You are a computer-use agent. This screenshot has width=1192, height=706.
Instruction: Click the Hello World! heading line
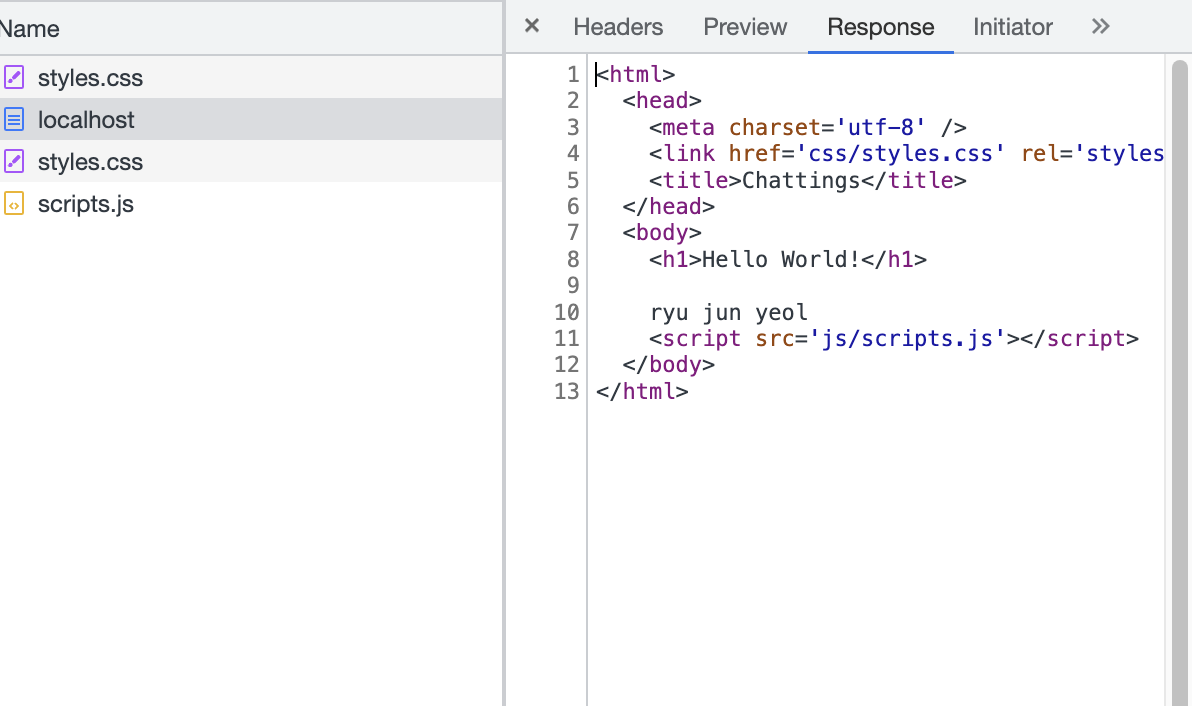click(x=788, y=259)
